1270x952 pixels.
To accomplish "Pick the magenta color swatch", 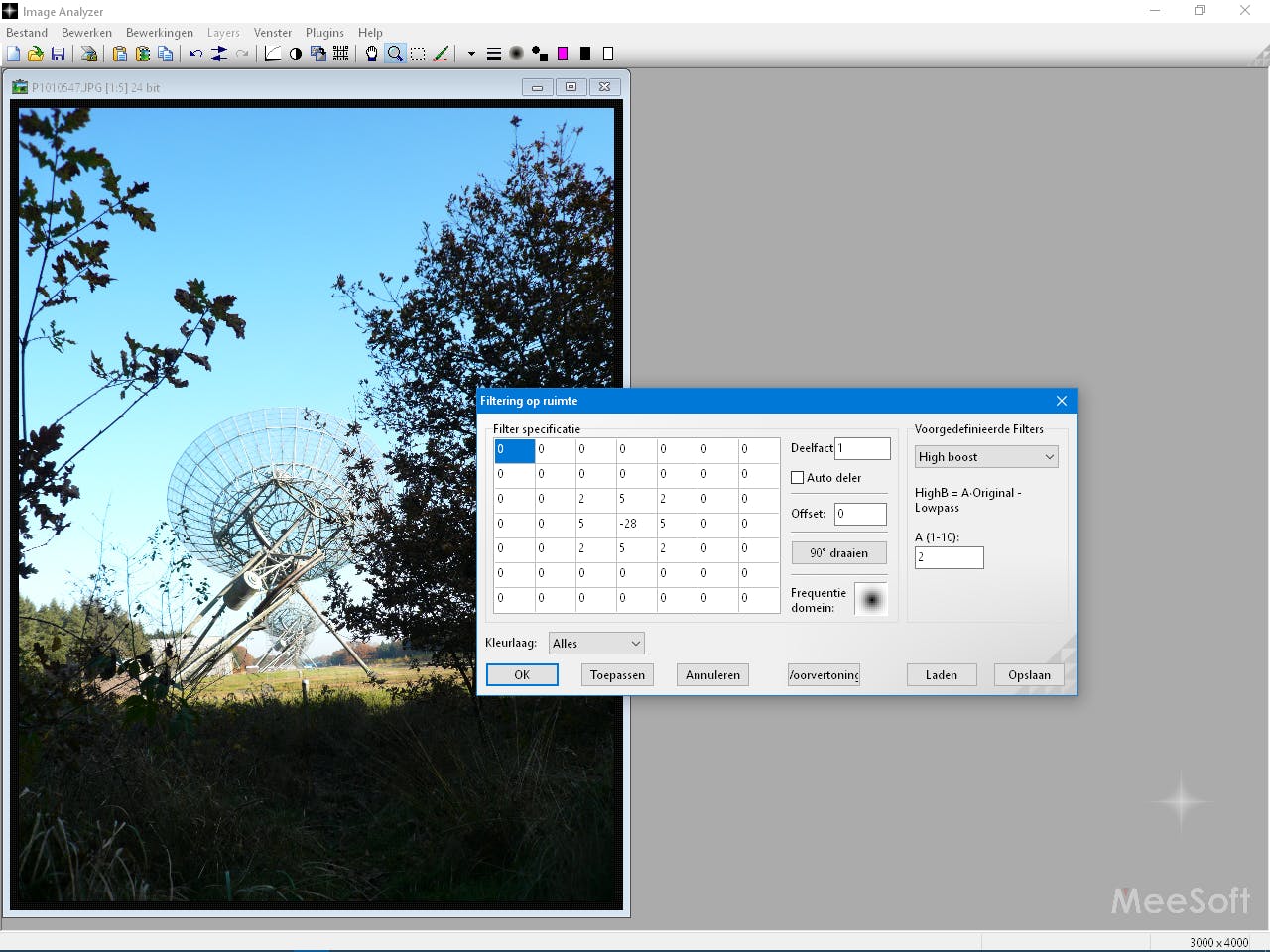I will click(563, 54).
